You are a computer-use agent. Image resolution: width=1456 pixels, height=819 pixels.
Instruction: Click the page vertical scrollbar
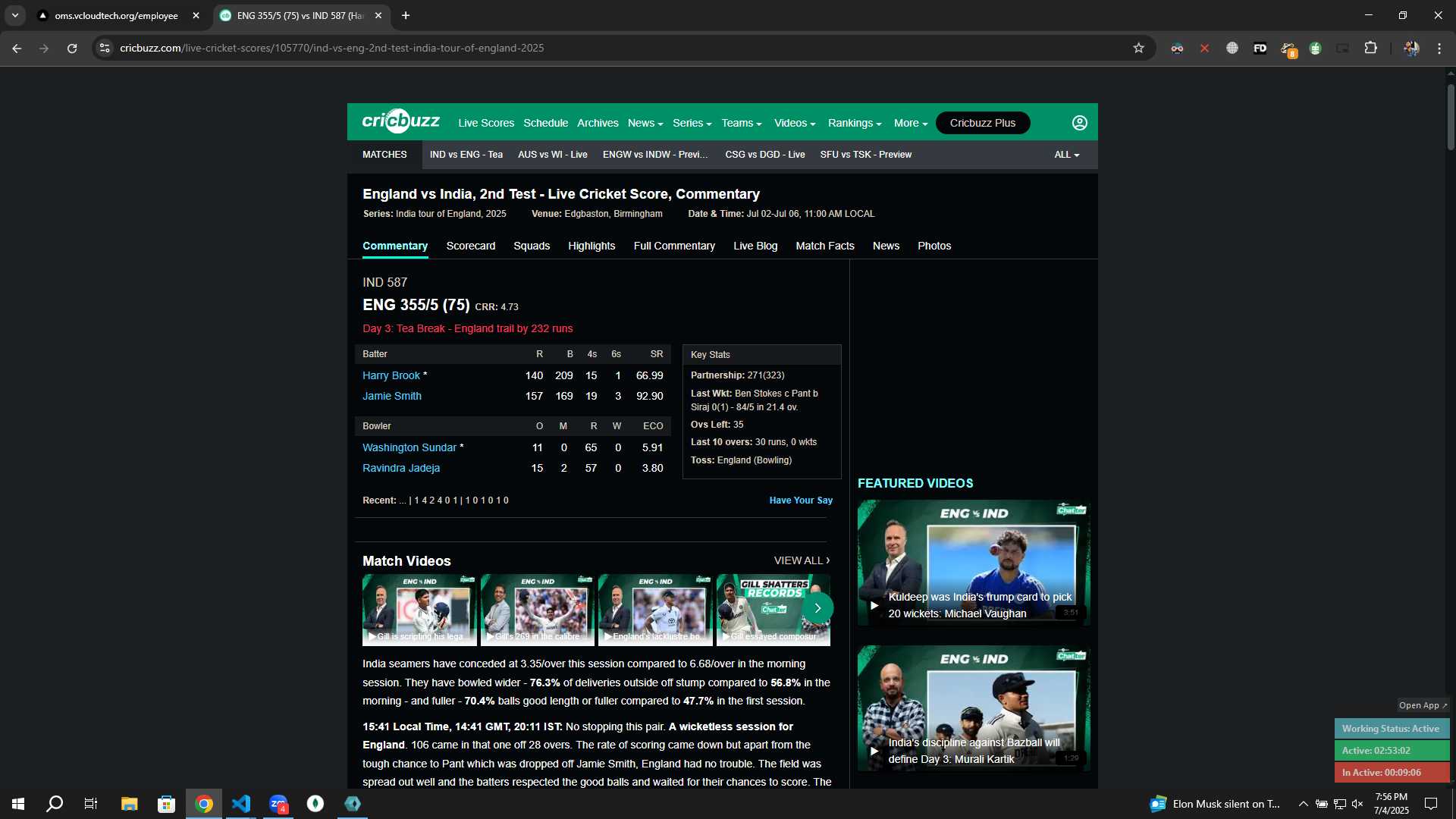(1450, 118)
